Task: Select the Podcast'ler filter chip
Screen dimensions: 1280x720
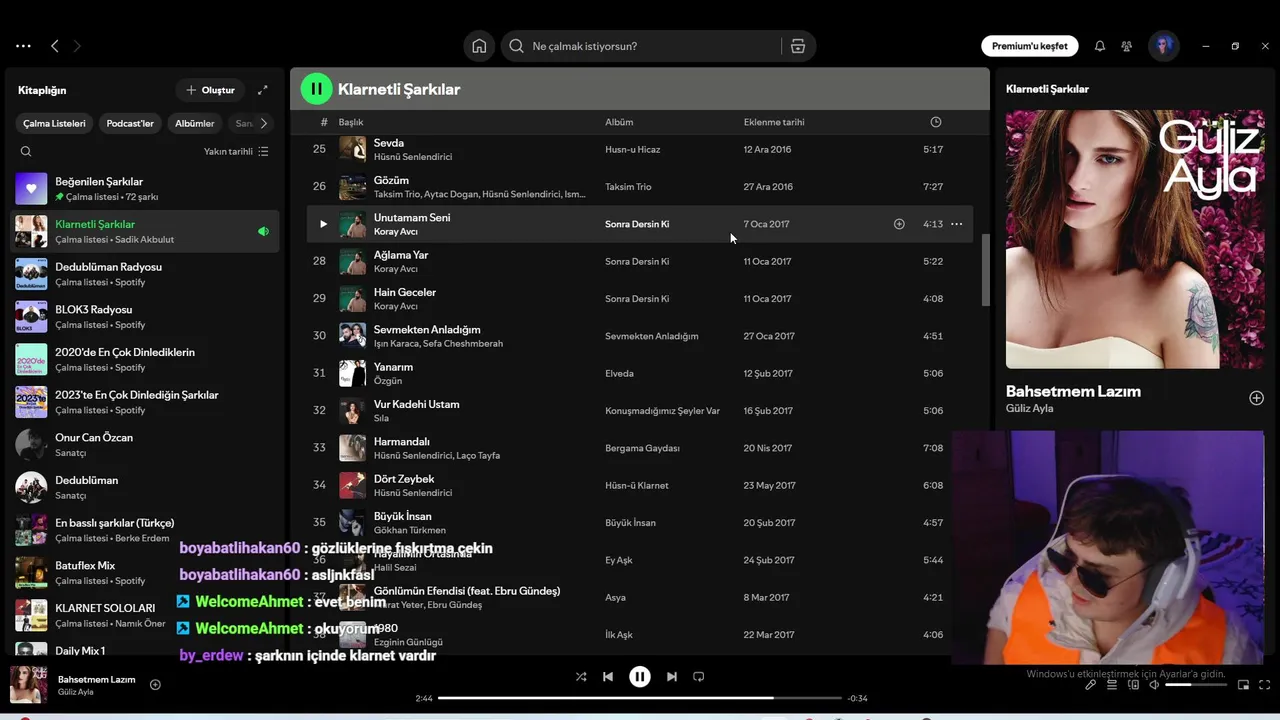Action: tap(130, 123)
